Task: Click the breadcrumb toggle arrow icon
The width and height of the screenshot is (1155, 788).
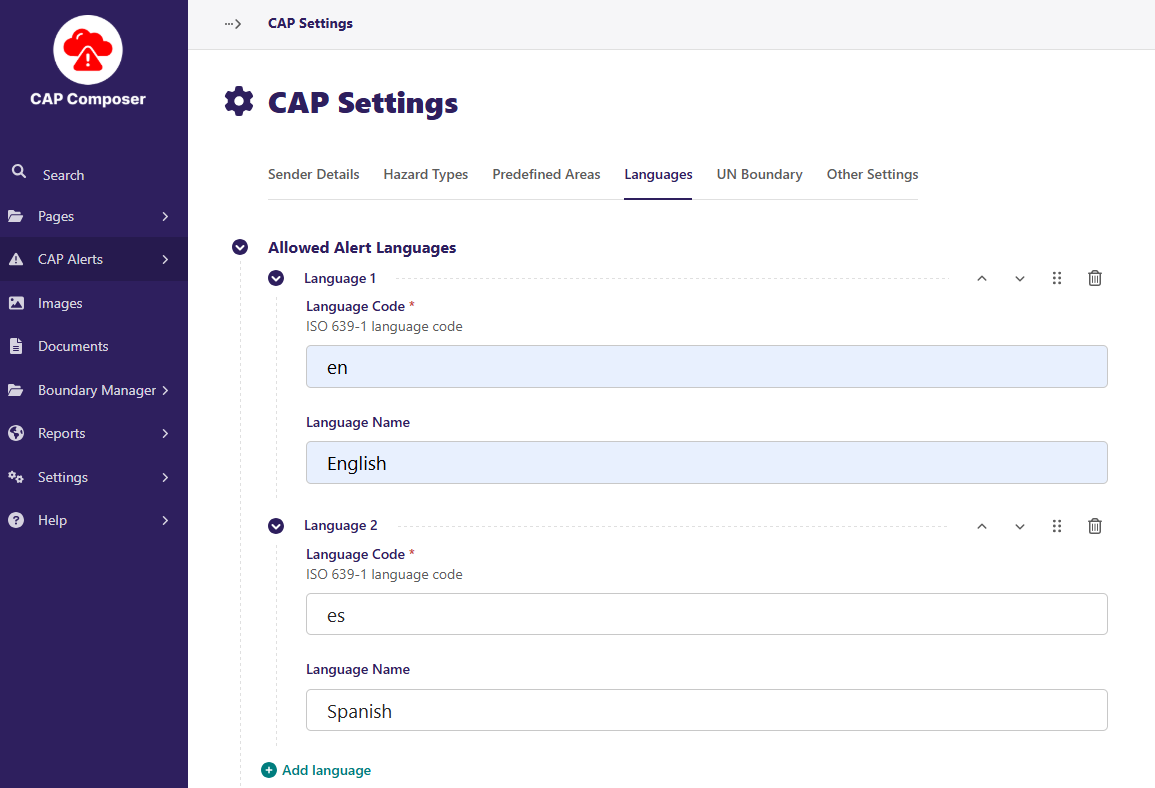Action: [233, 24]
